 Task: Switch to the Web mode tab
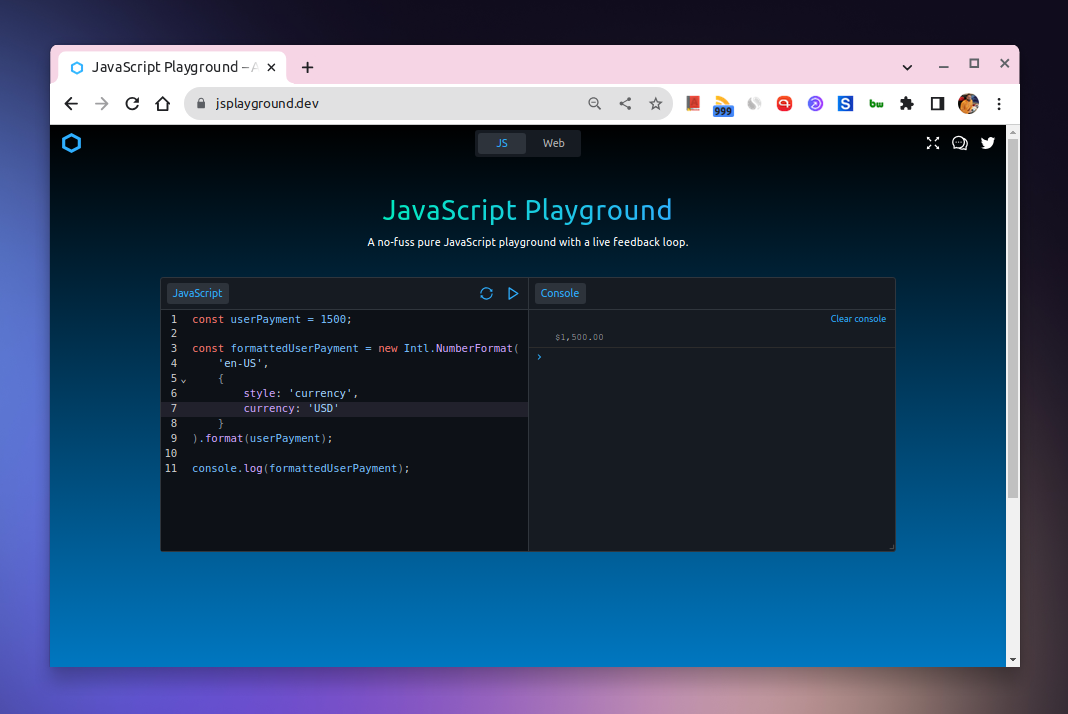[553, 143]
